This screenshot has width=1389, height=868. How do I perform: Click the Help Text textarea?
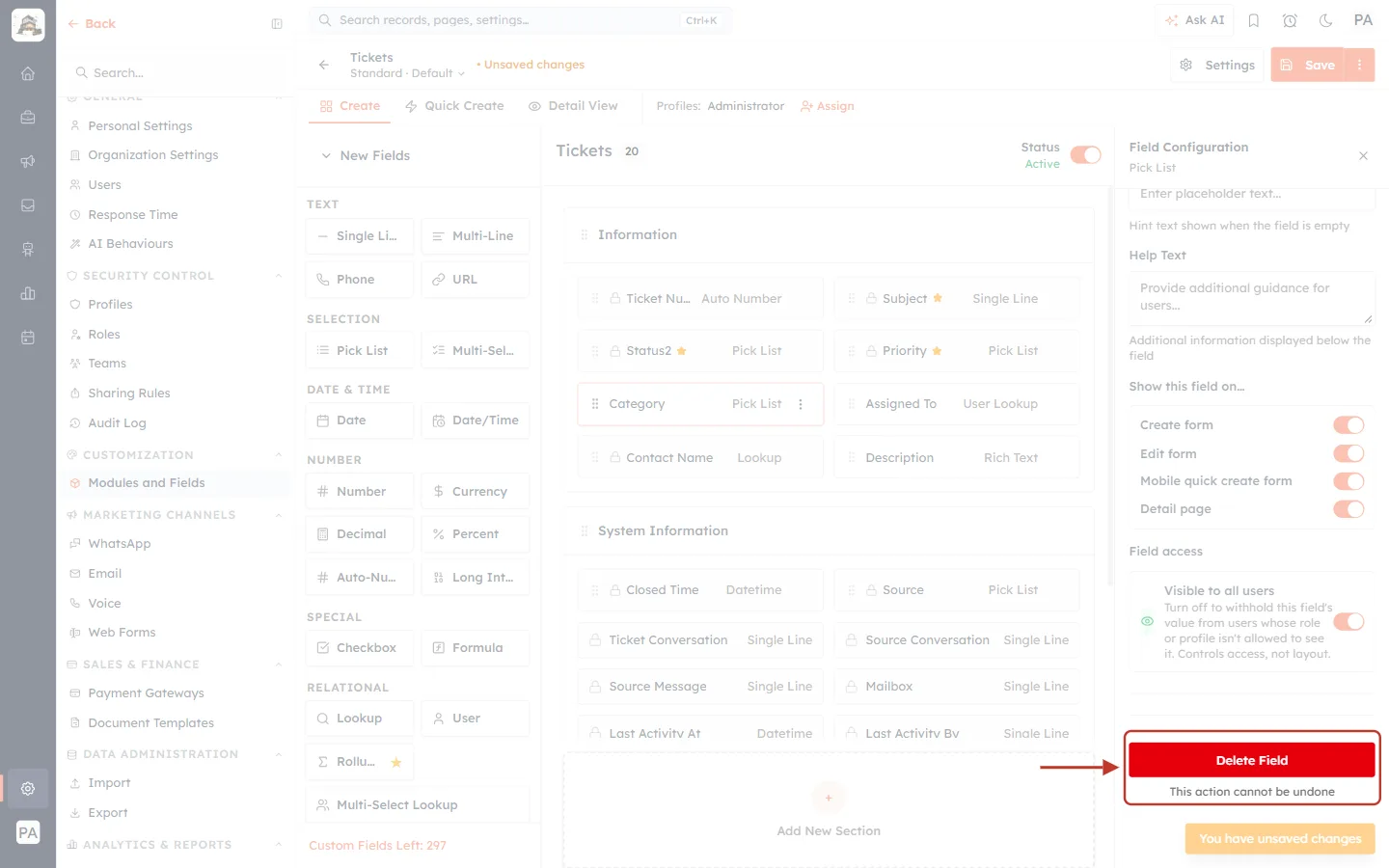click(1252, 298)
